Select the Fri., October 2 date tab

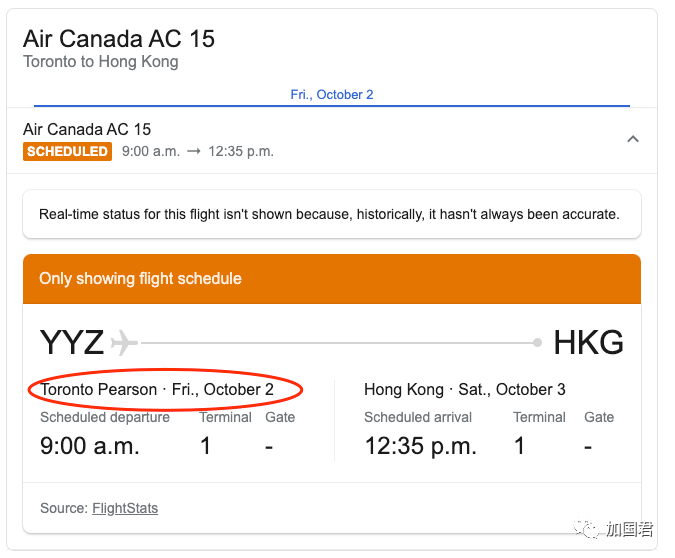[x=332, y=94]
